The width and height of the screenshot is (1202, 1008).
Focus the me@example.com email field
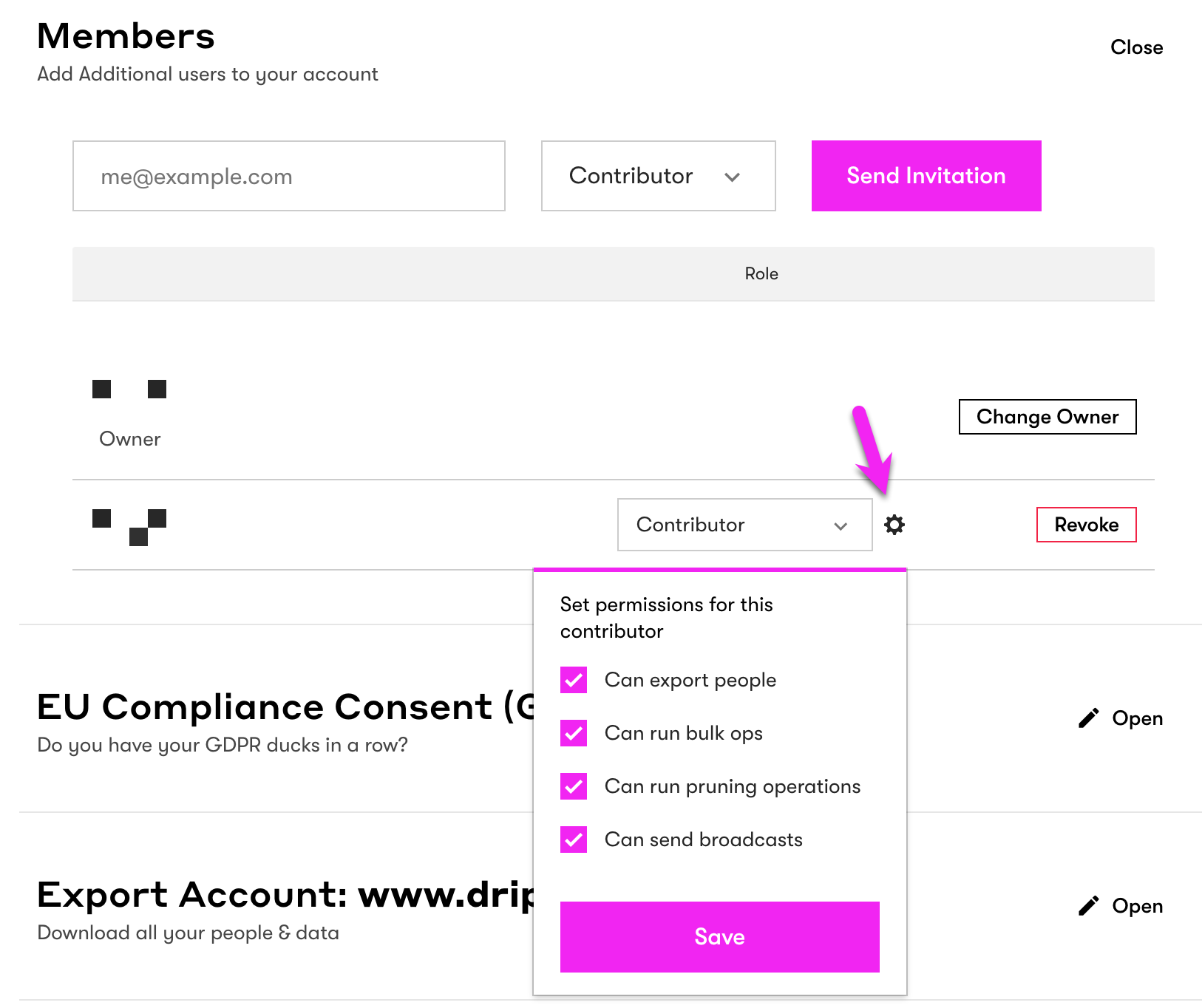(288, 176)
